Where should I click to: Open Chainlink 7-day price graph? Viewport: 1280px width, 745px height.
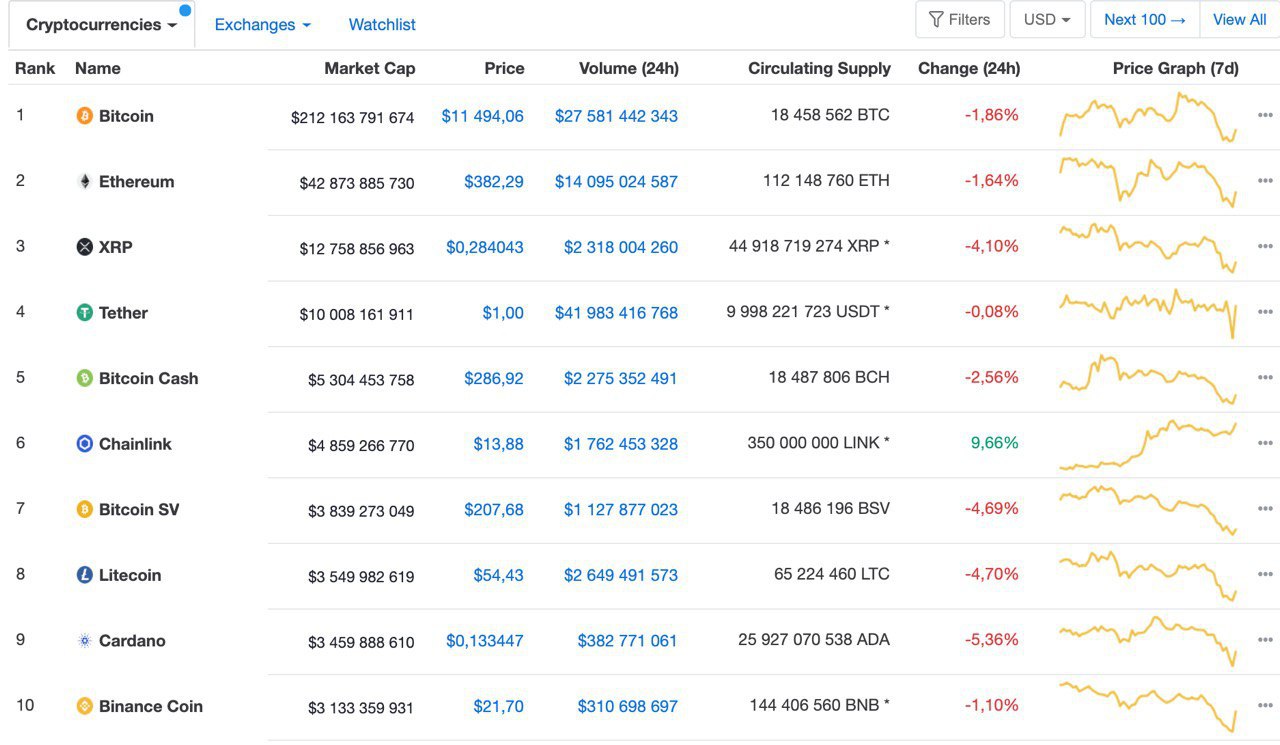point(1149,445)
